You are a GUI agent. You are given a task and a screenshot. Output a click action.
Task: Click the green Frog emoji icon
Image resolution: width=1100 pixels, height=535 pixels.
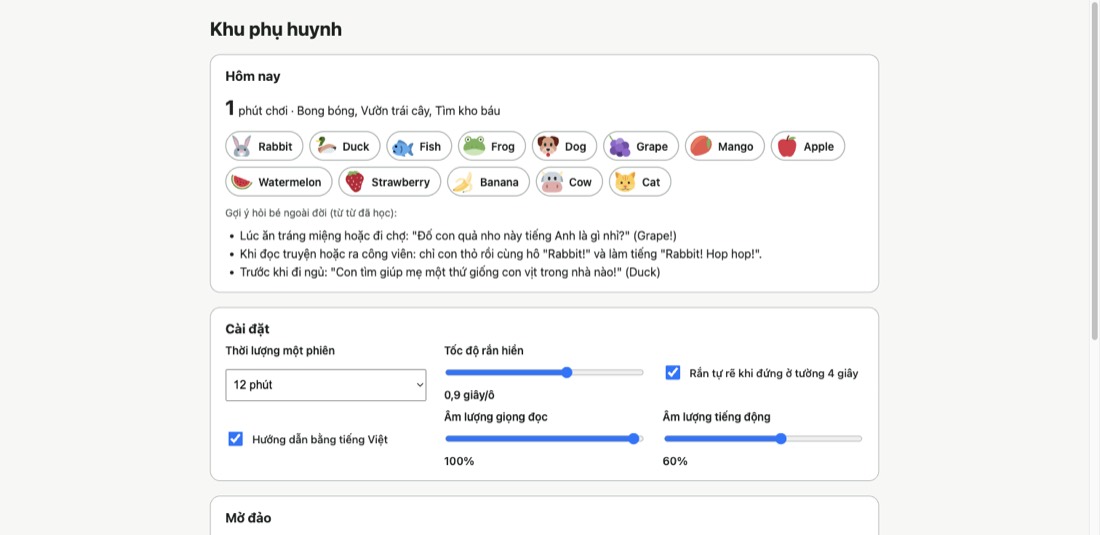[474, 147]
